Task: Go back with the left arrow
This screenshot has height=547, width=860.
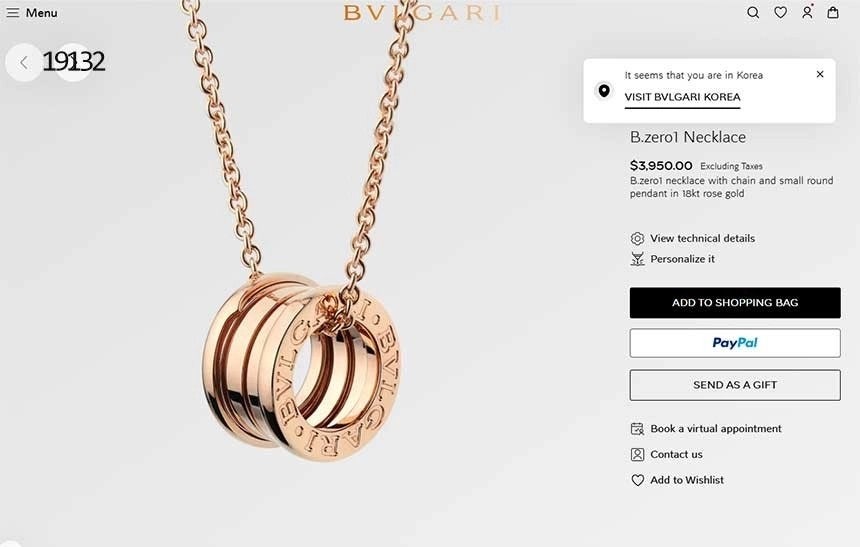Action: tap(24, 63)
